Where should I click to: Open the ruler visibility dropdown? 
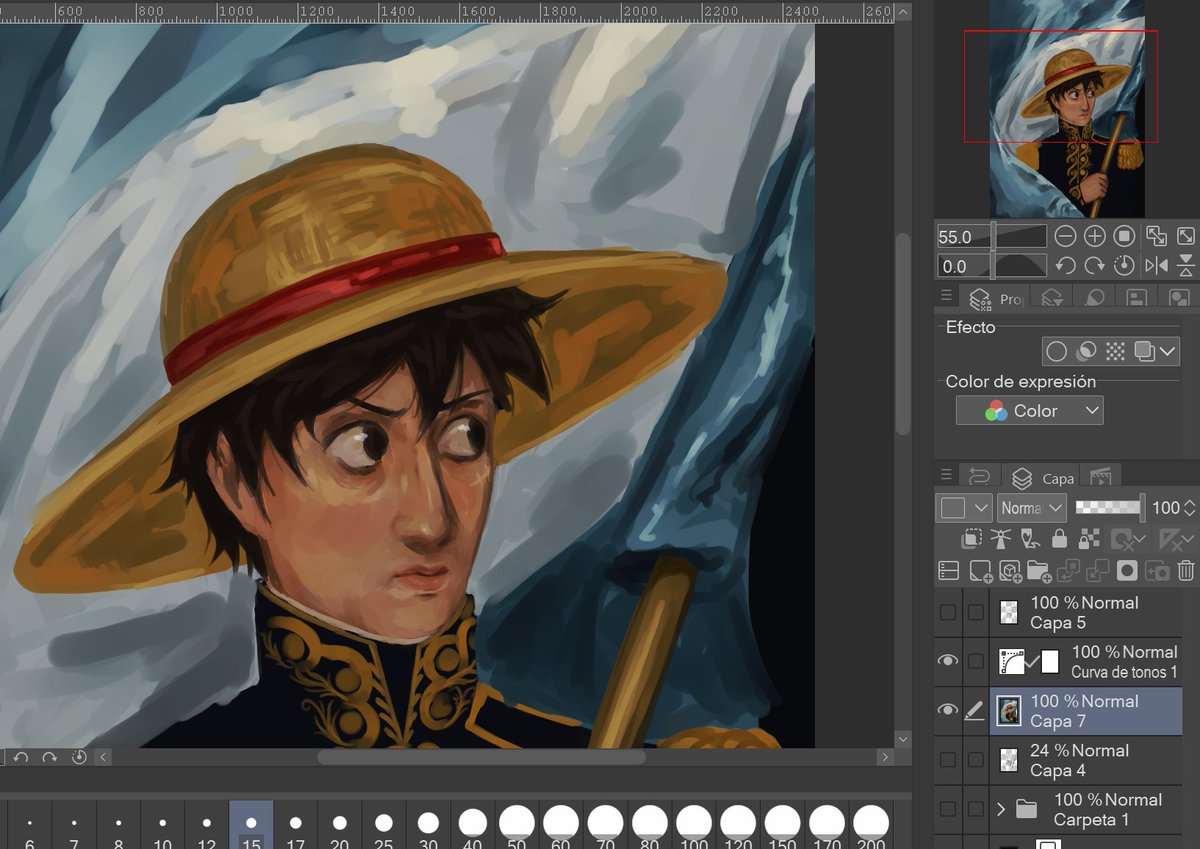[1176, 540]
